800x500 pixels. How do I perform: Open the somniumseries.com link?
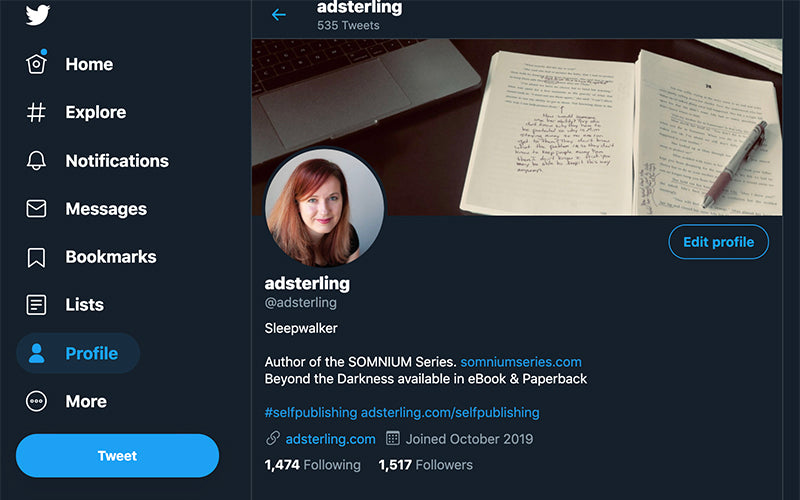[521, 362]
